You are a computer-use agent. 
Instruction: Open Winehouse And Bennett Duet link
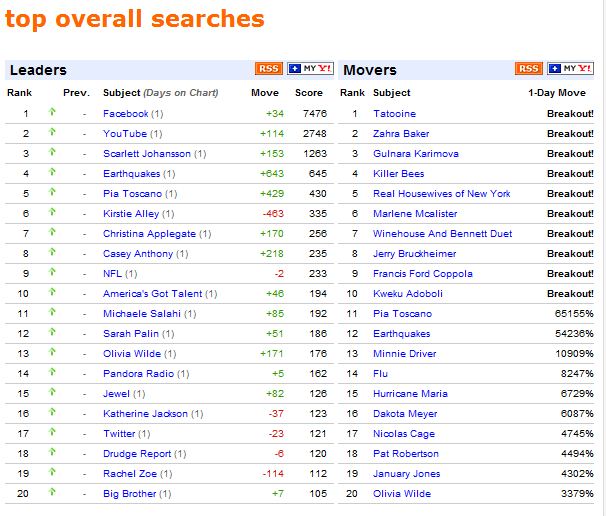coord(443,234)
